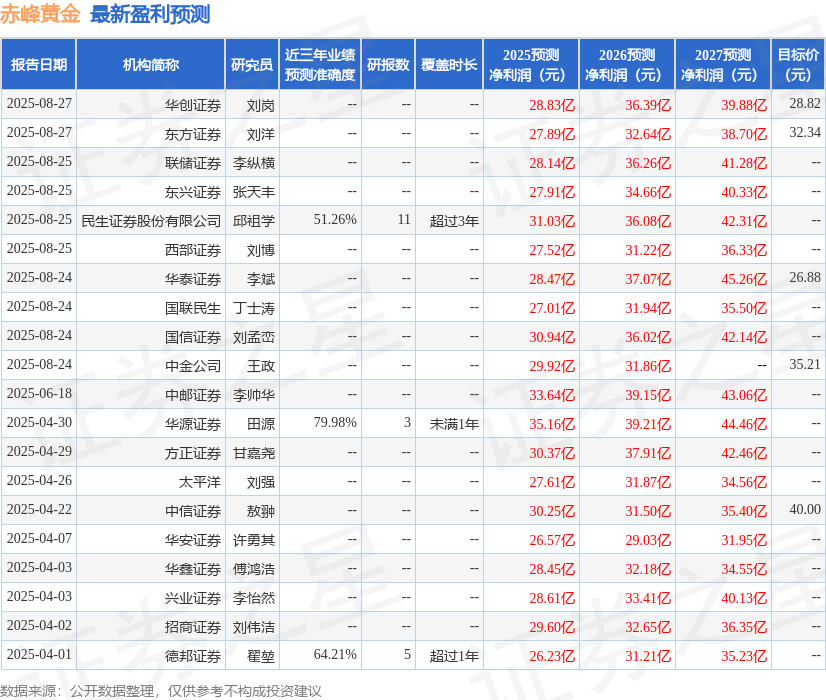Click the 数据来源 disclaimer footer text
This screenshot has height=700, width=826.
161,691
